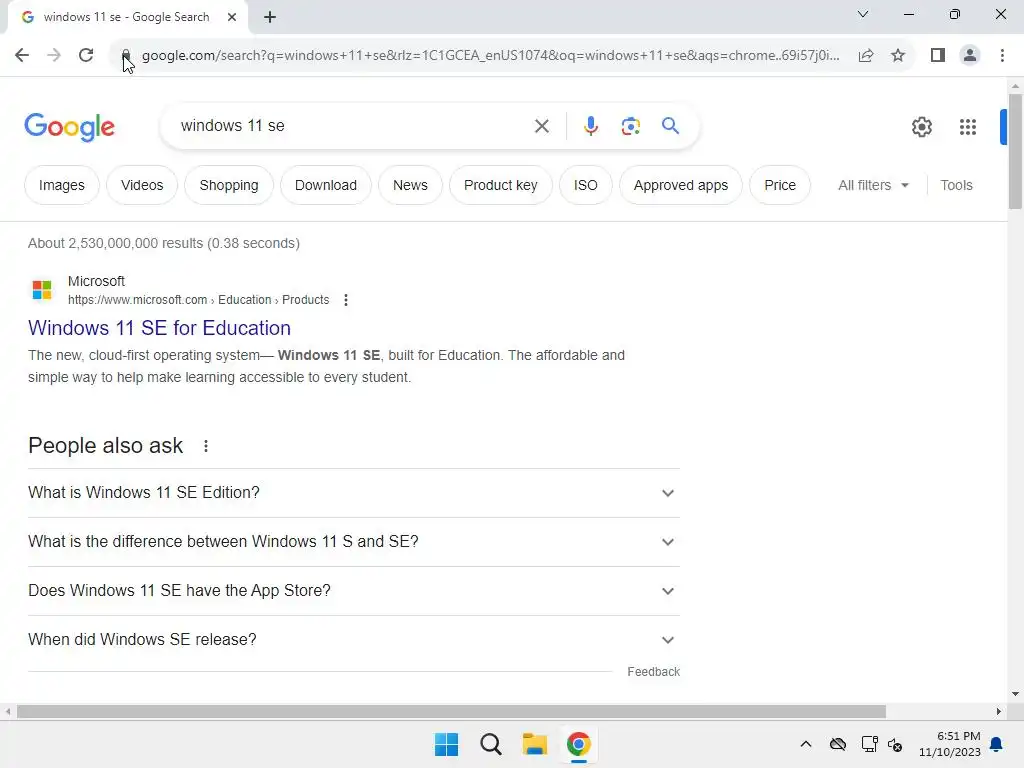Expand 'Does Windows 11 SE have the App Store?'

pyautogui.click(x=353, y=591)
